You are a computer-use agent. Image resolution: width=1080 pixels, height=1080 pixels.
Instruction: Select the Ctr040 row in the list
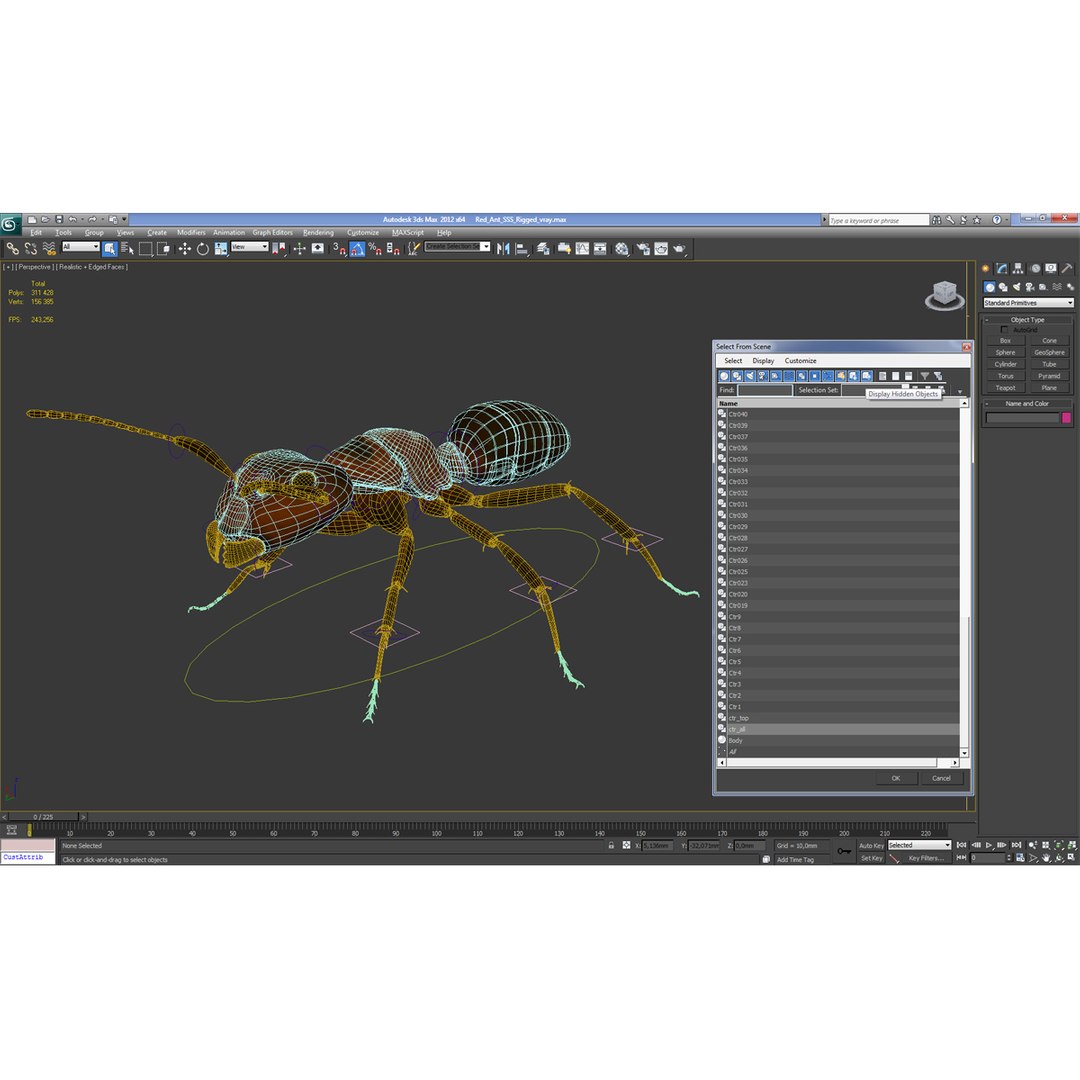coord(838,415)
